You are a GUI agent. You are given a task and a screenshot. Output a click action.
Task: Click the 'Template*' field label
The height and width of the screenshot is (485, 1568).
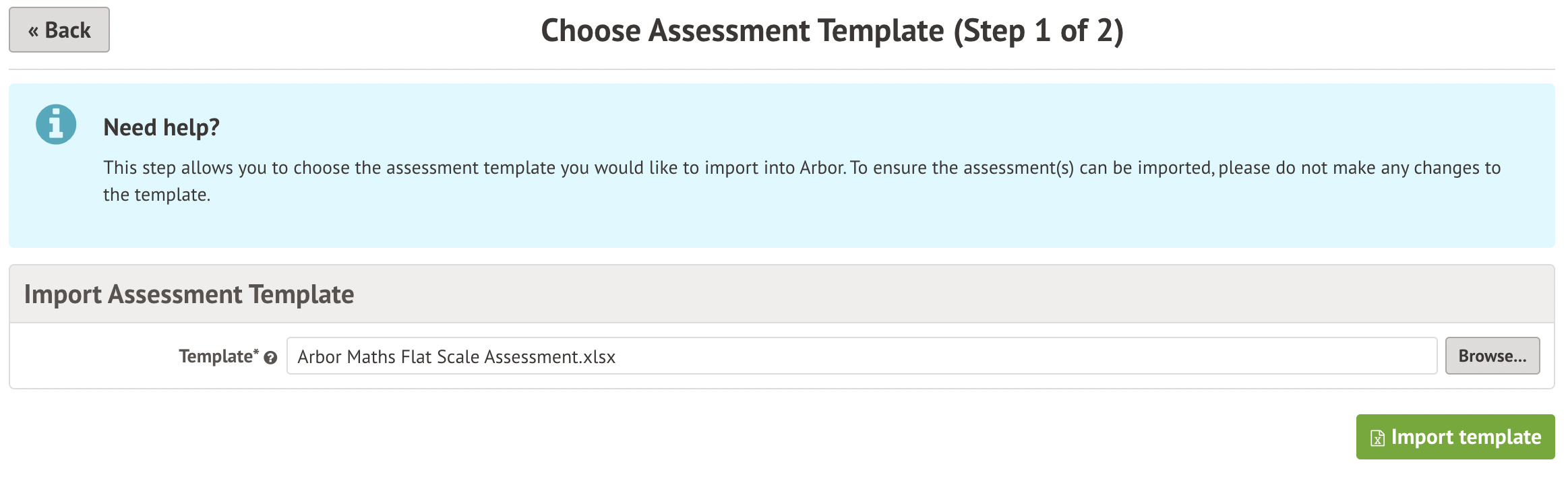pos(215,356)
